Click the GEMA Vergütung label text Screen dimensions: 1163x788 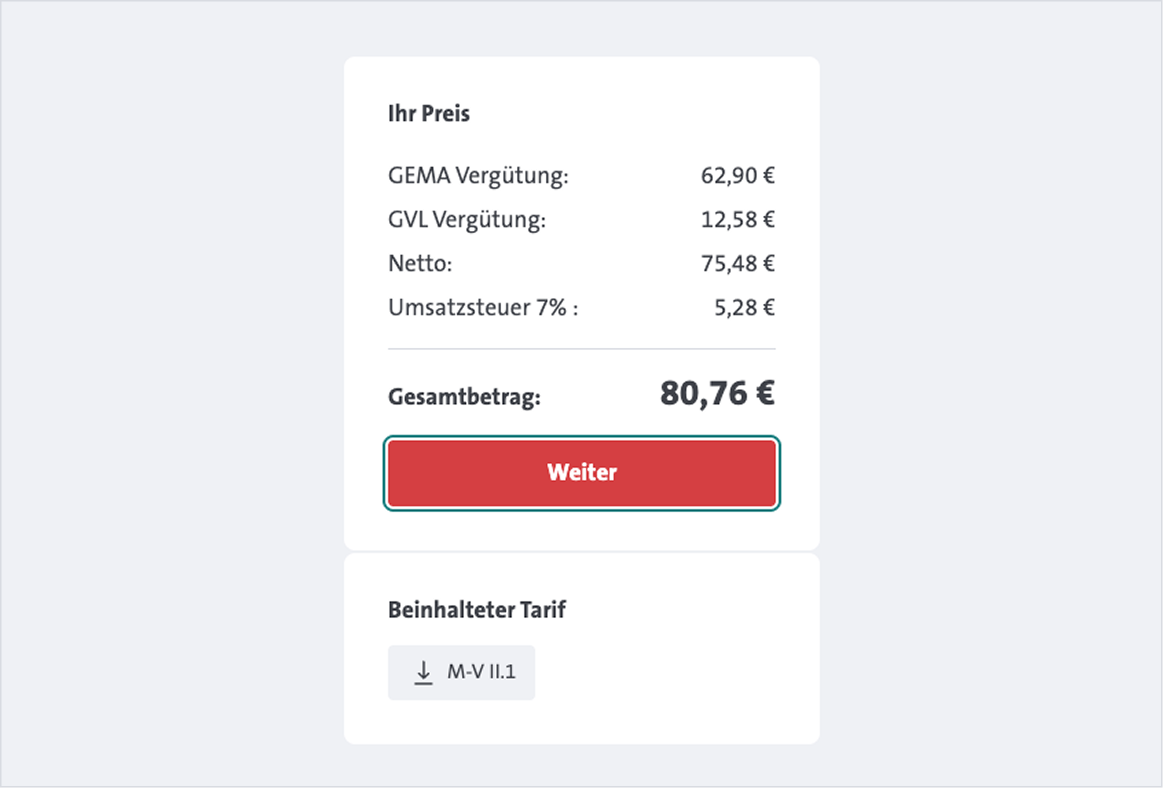coord(478,175)
